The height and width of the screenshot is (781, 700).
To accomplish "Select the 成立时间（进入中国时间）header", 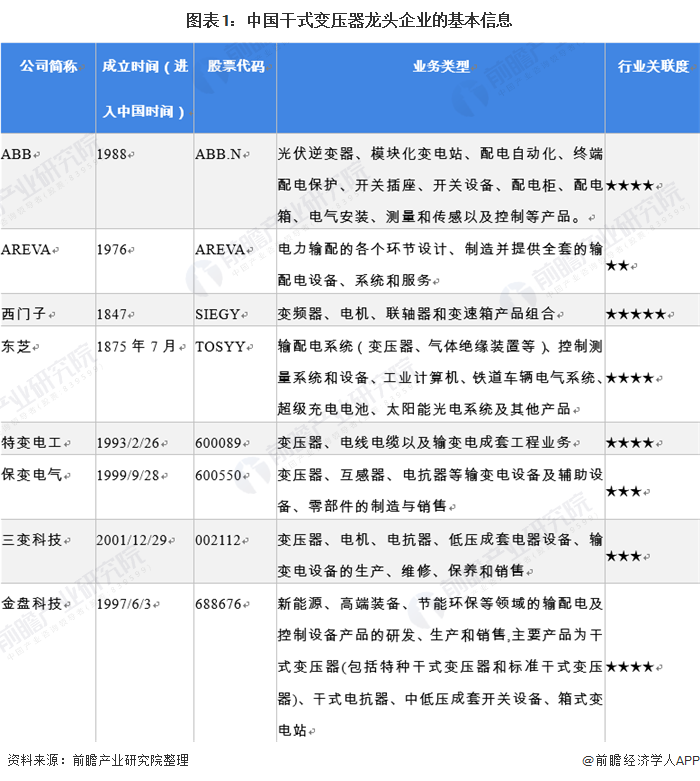I will 145,89.
